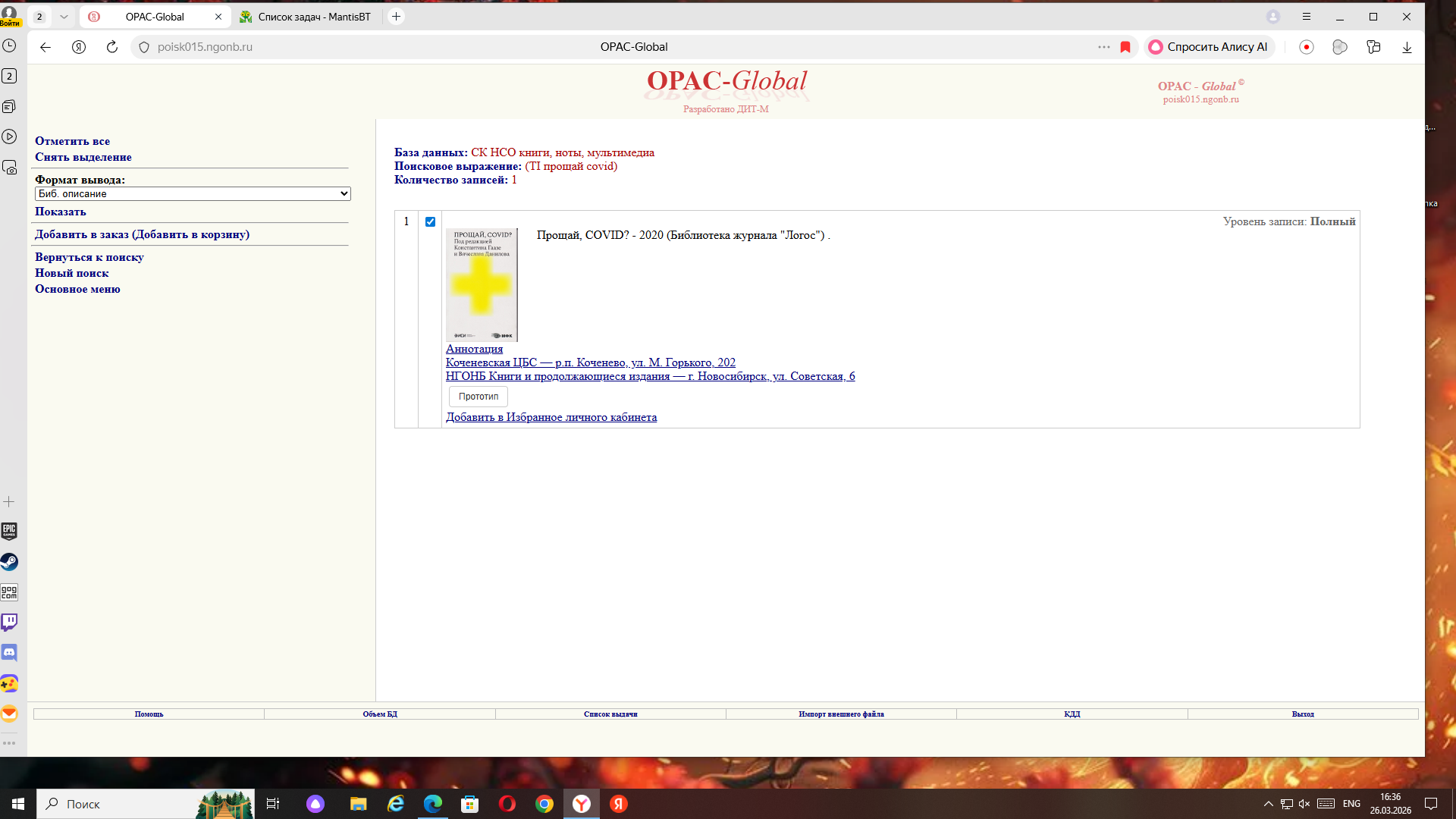
Task: Open the downloads icon in browser toolbar
Action: (x=1407, y=47)
